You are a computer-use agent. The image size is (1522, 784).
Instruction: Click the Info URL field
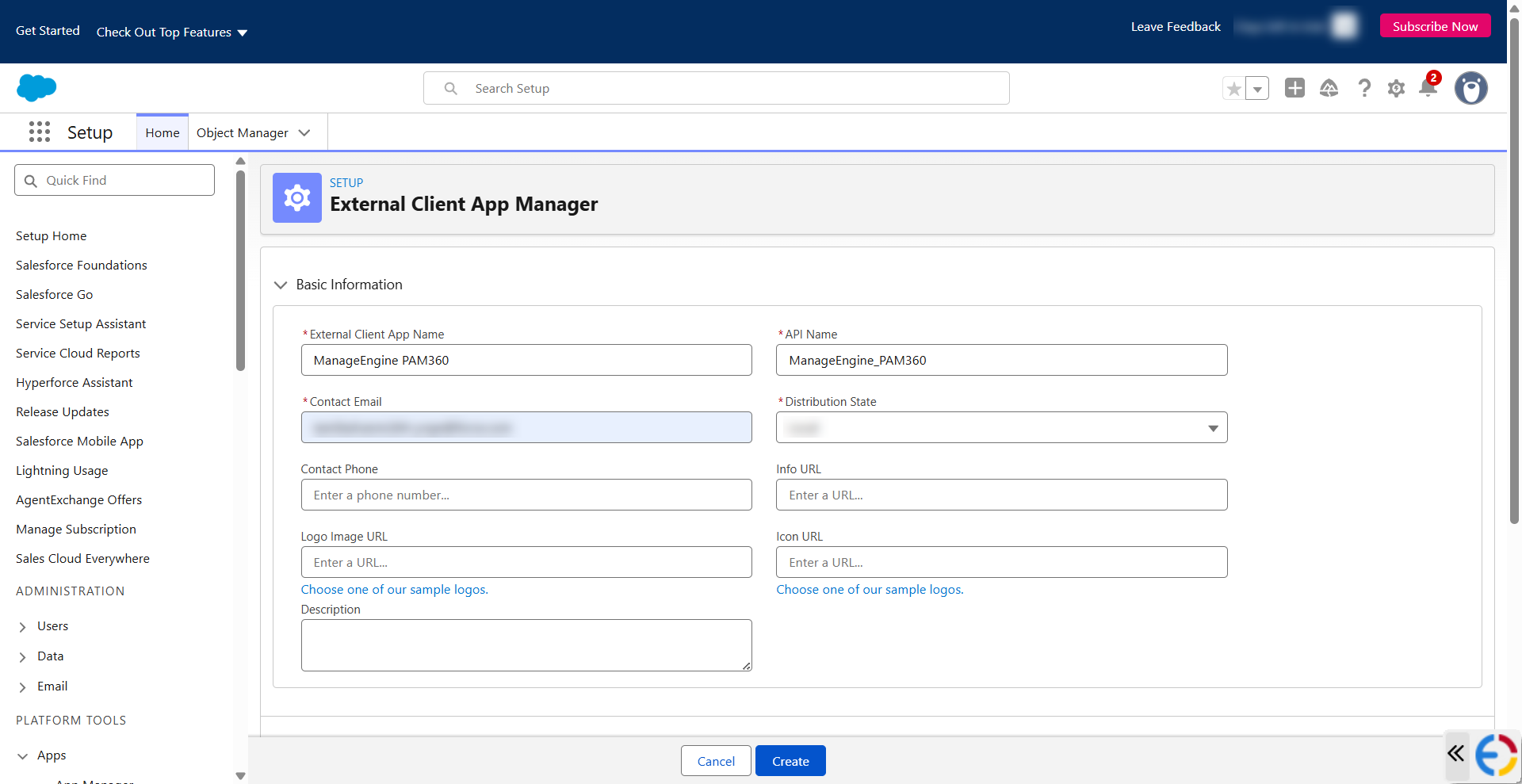tap(1002, 495)
